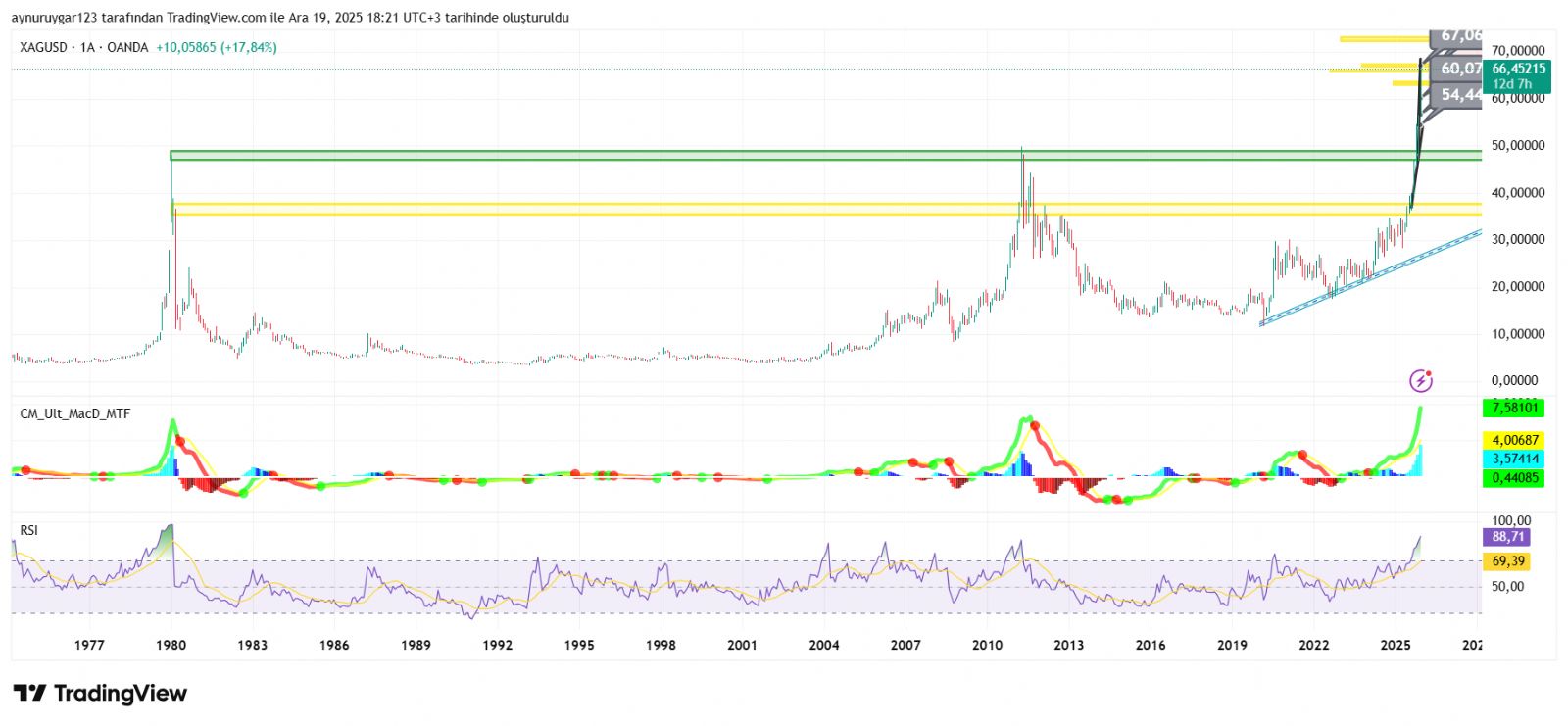
Task: Click the TradingView logo at bottom left
Action: 100,694
